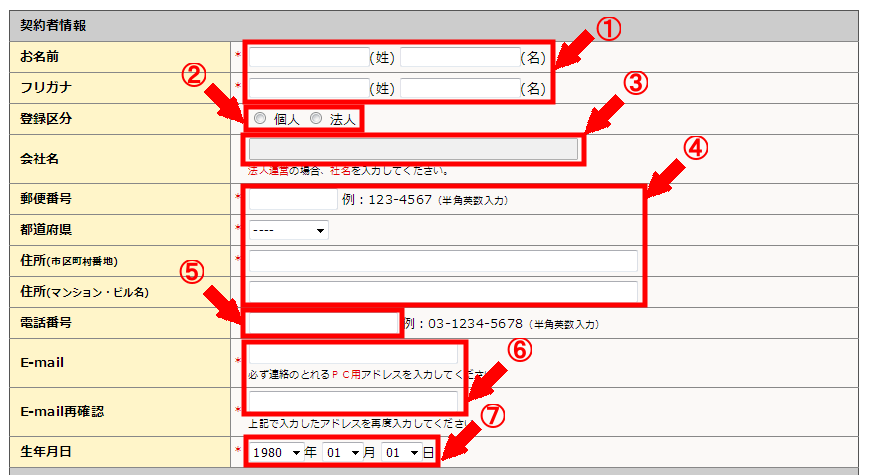Click the 電話番号 input field
This screenshot has height=475, width=875.
[323, 323]
